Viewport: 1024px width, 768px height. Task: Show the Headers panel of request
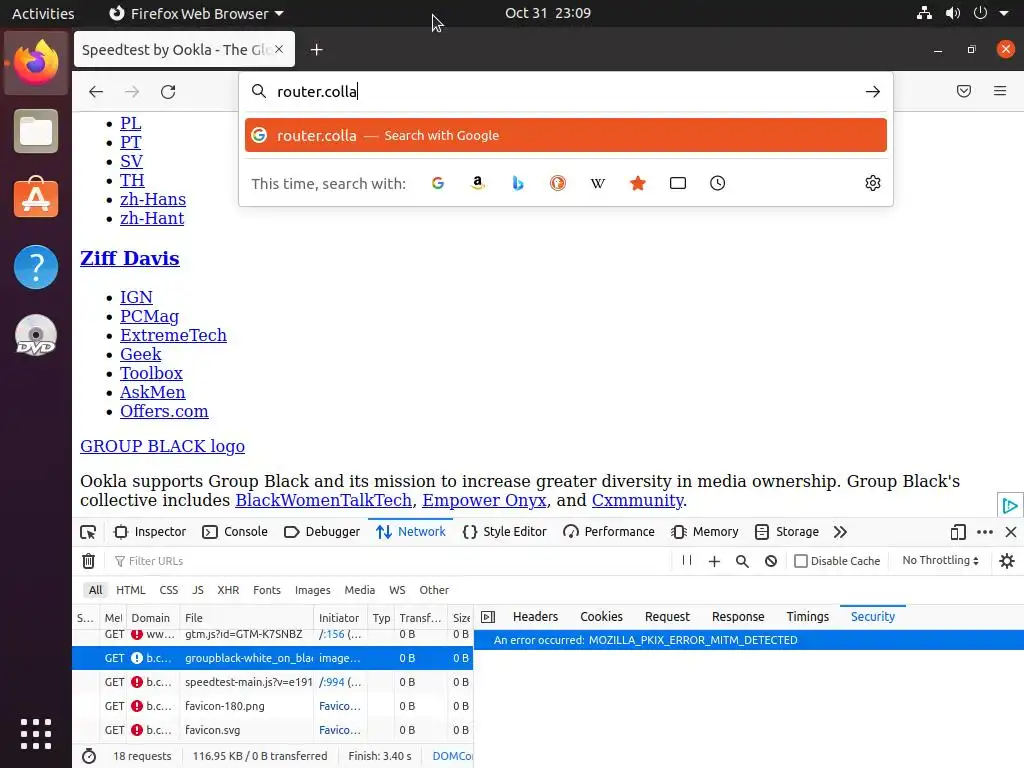click(x=535, y=617)
